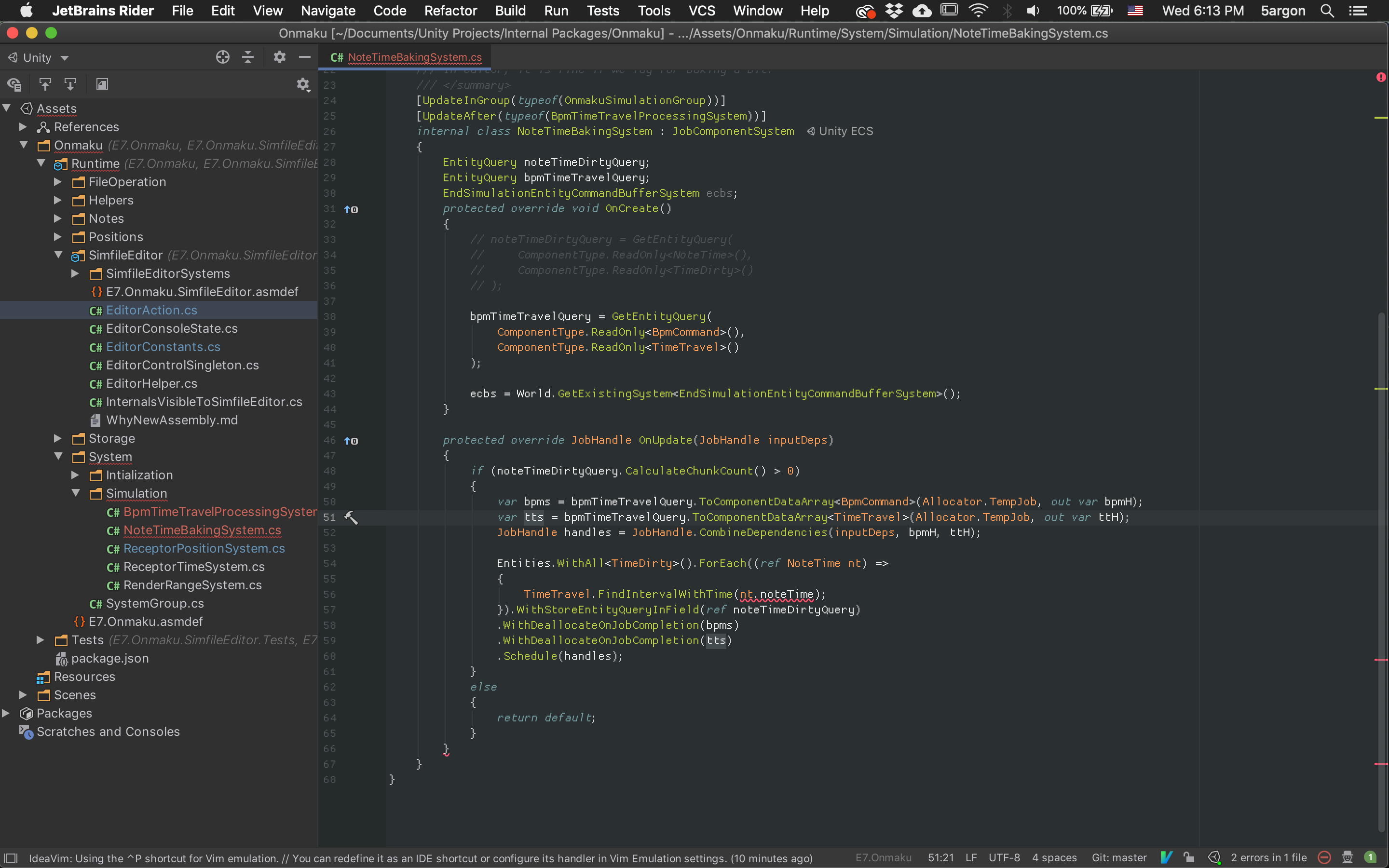Click the IdeaVim plugin icon in status bar
Image resolution: width=1389 pixels, height=868 pixels.
pyautogui.click(x=1166, y=857)
